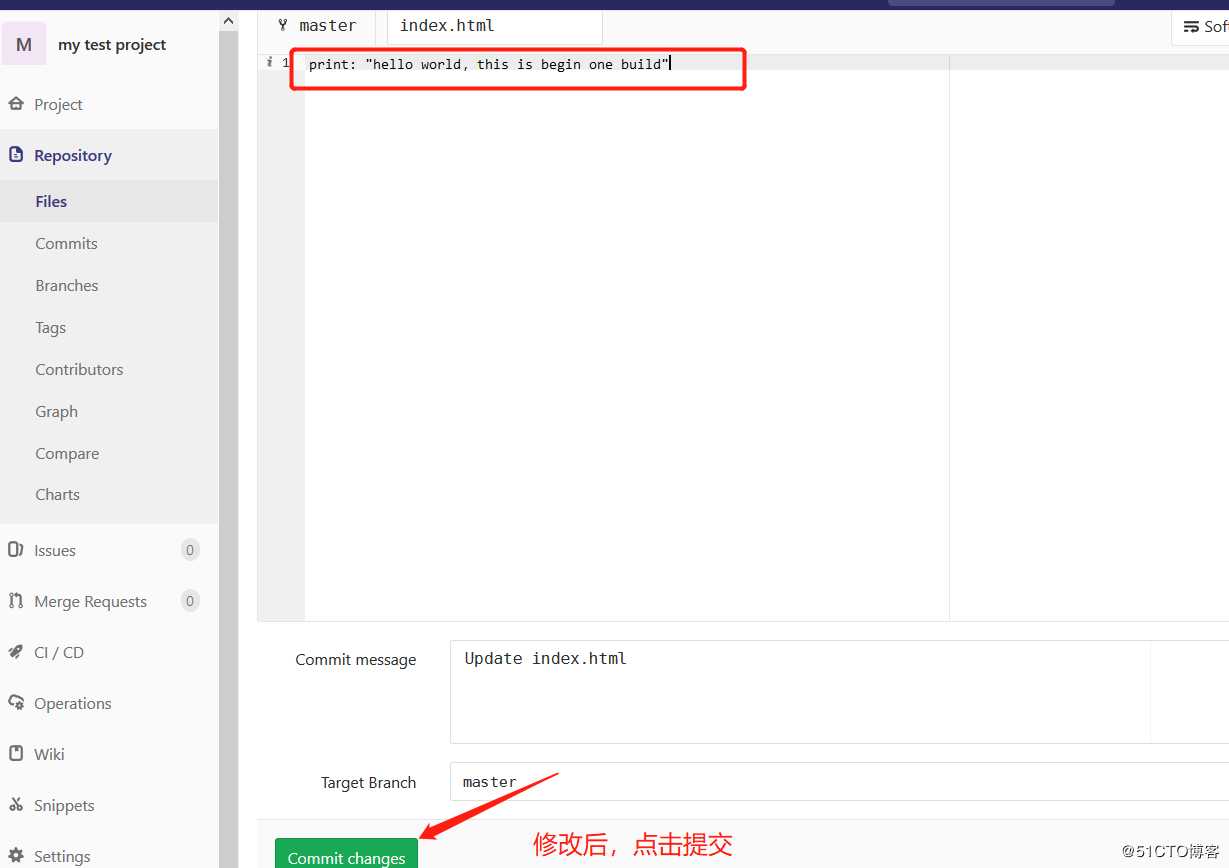Screen dimensions: 1229x868
Task: Click the master branch label above editor
Action: (327, 26)
